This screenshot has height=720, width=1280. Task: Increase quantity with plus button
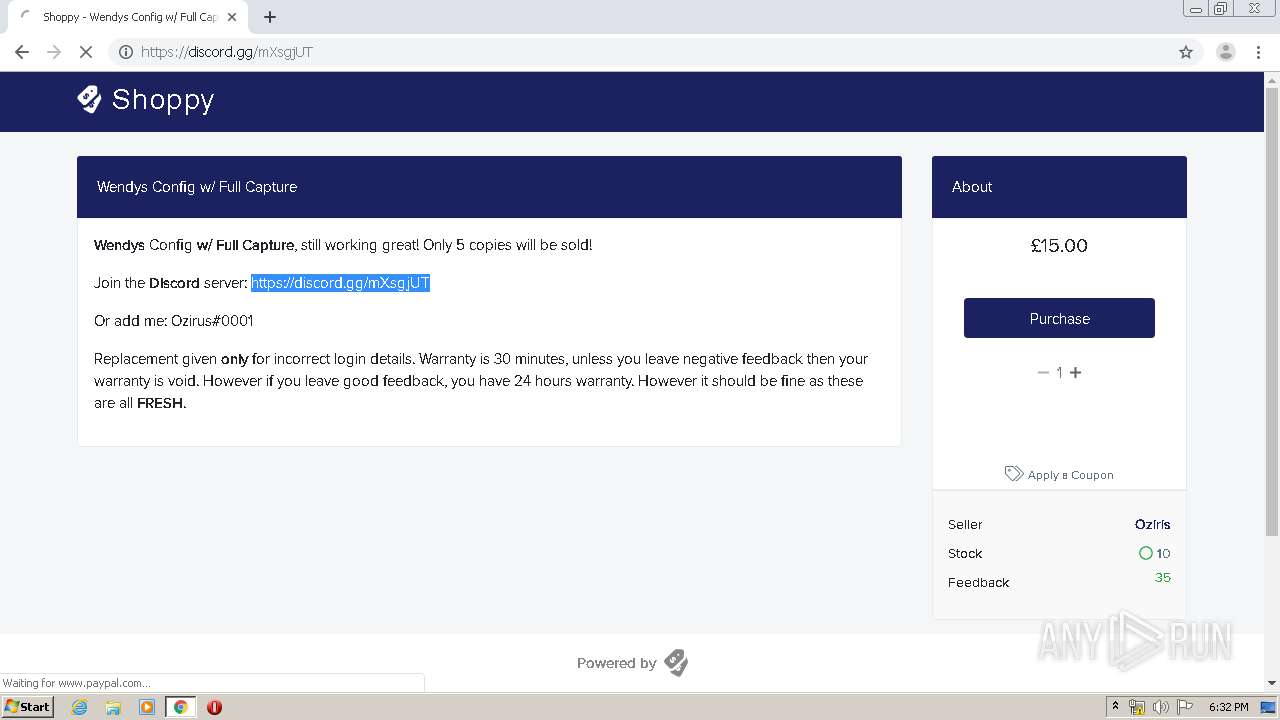pyautogui.click(x=1076, y=372)
